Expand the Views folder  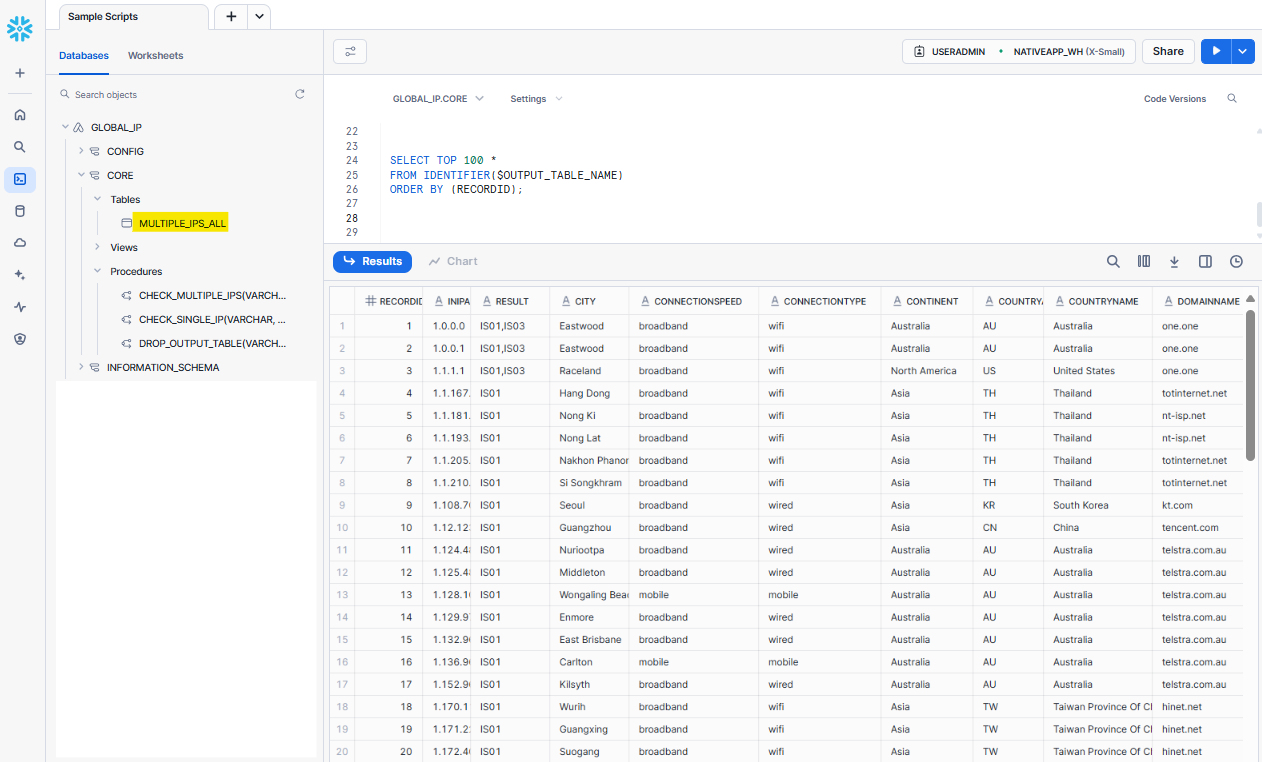97,247
